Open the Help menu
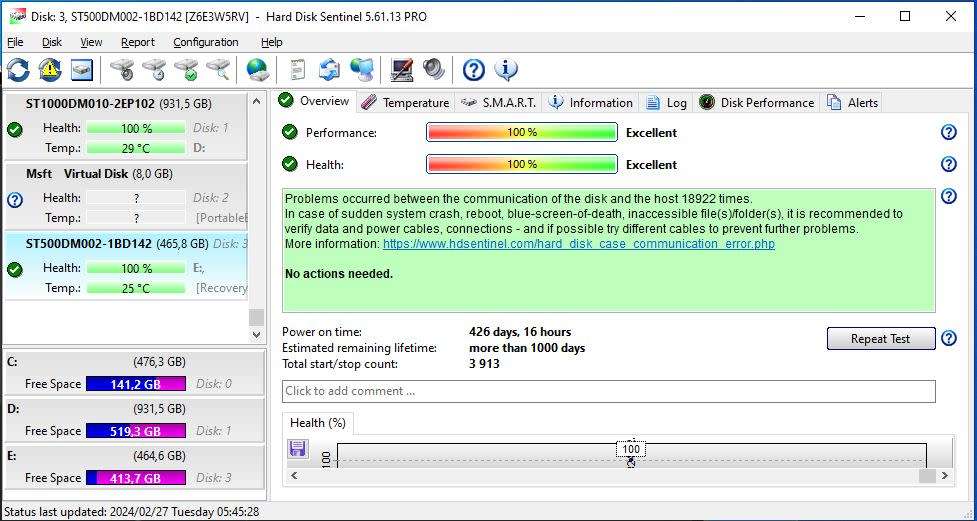The width and height of the screenshot is (977, 521). coord(271,42)
